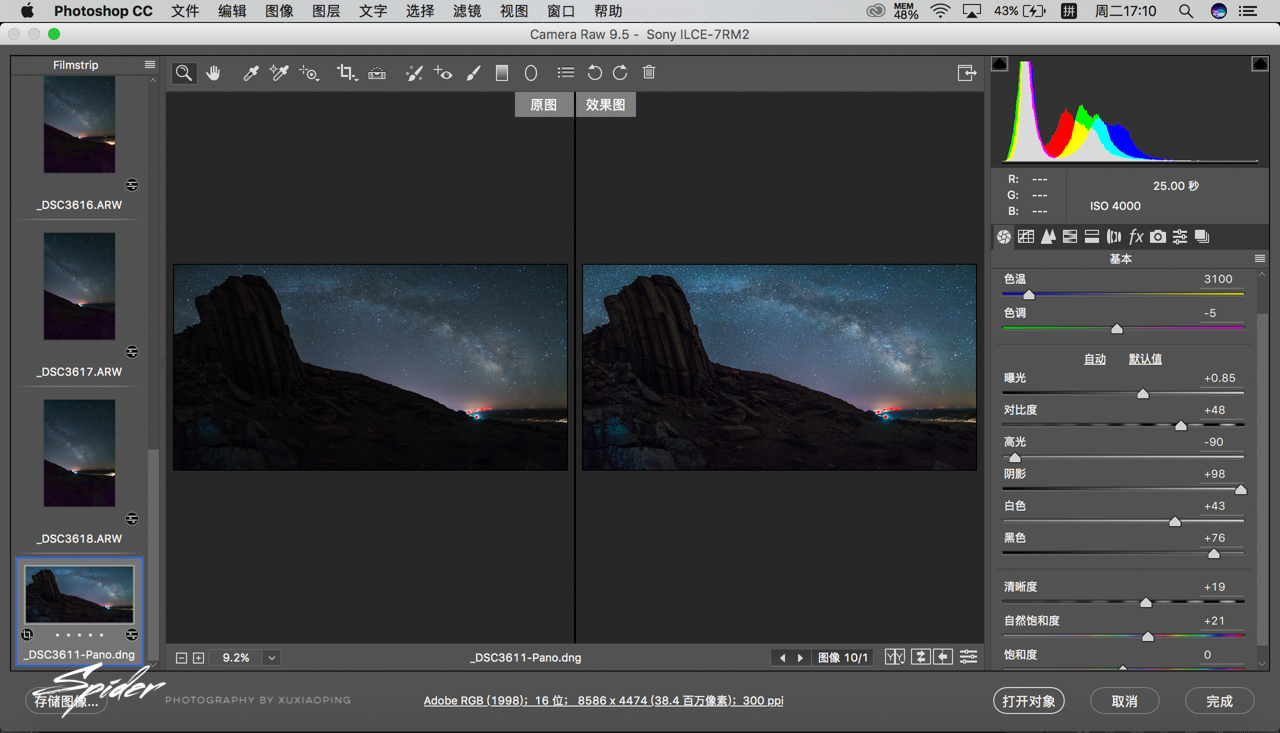Select the White Balance eyedropper tool
This screenshot has width=1280, height=733.
[x=251, y=73]
